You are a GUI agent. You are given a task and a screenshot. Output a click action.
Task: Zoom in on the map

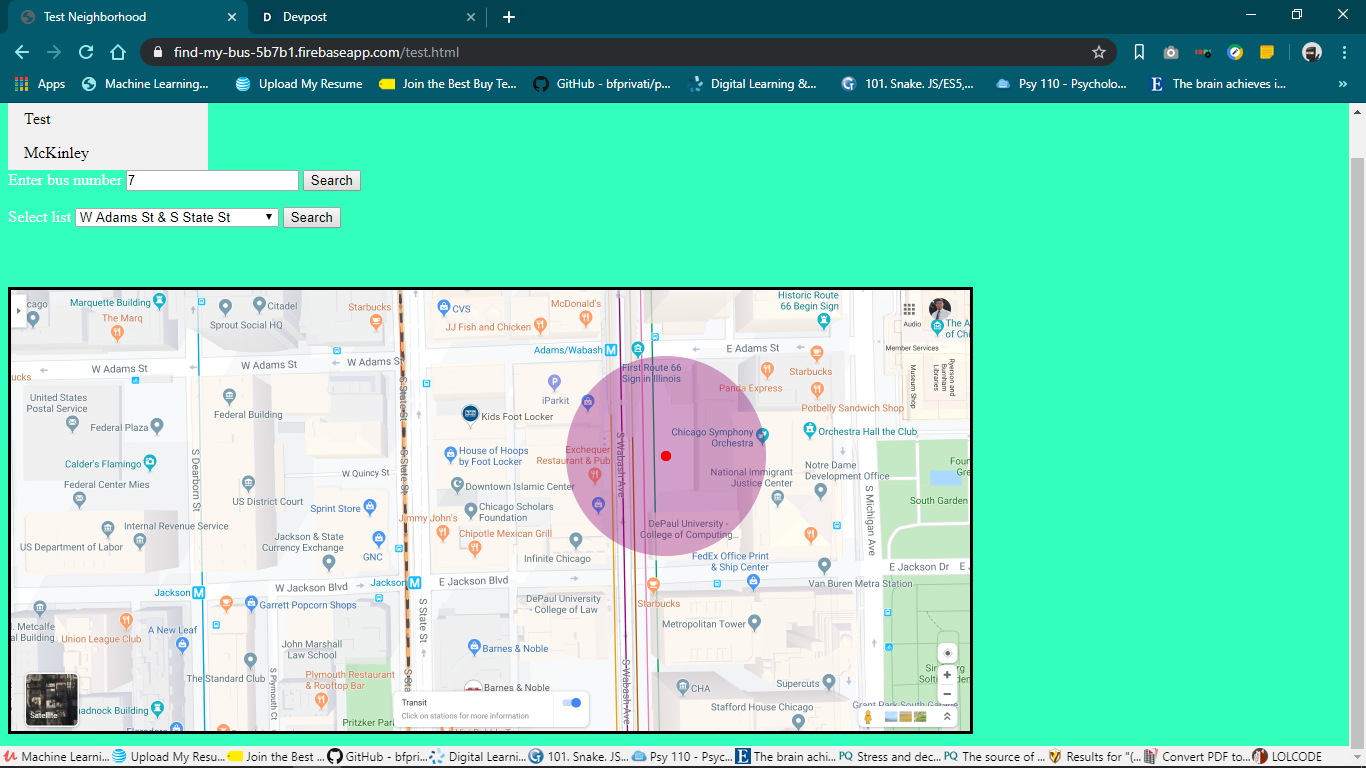(x=947, y=675)
